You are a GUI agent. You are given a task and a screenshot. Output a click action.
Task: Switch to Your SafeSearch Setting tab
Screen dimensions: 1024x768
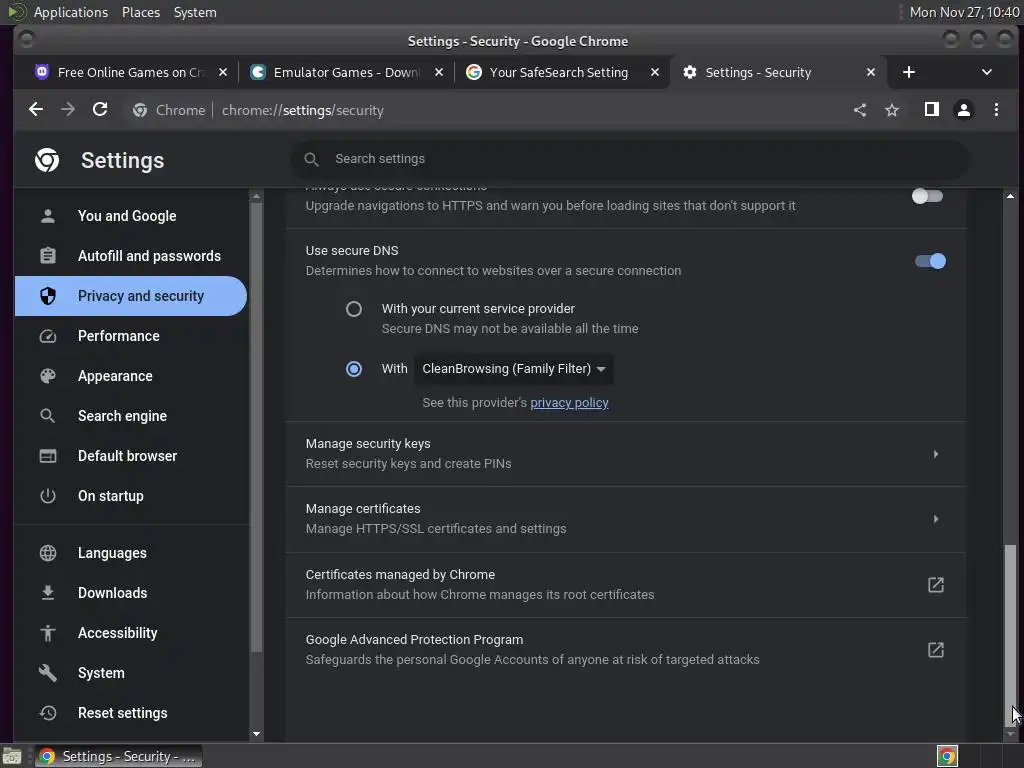tap(558, 72)
